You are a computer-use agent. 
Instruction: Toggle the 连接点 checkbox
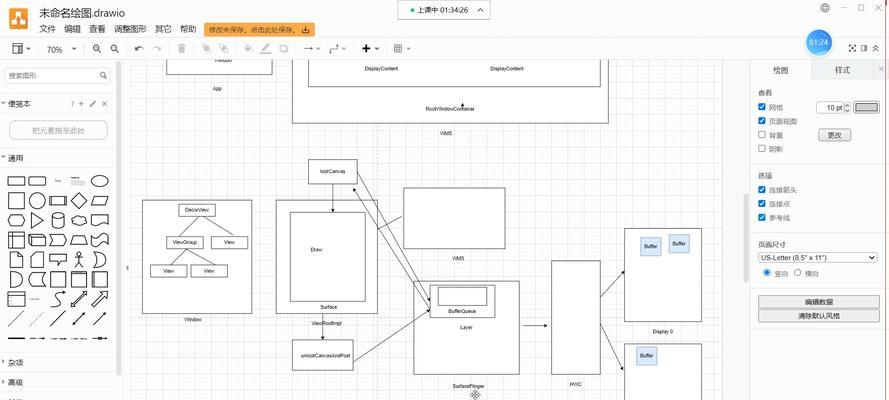[x=762, y=203]
